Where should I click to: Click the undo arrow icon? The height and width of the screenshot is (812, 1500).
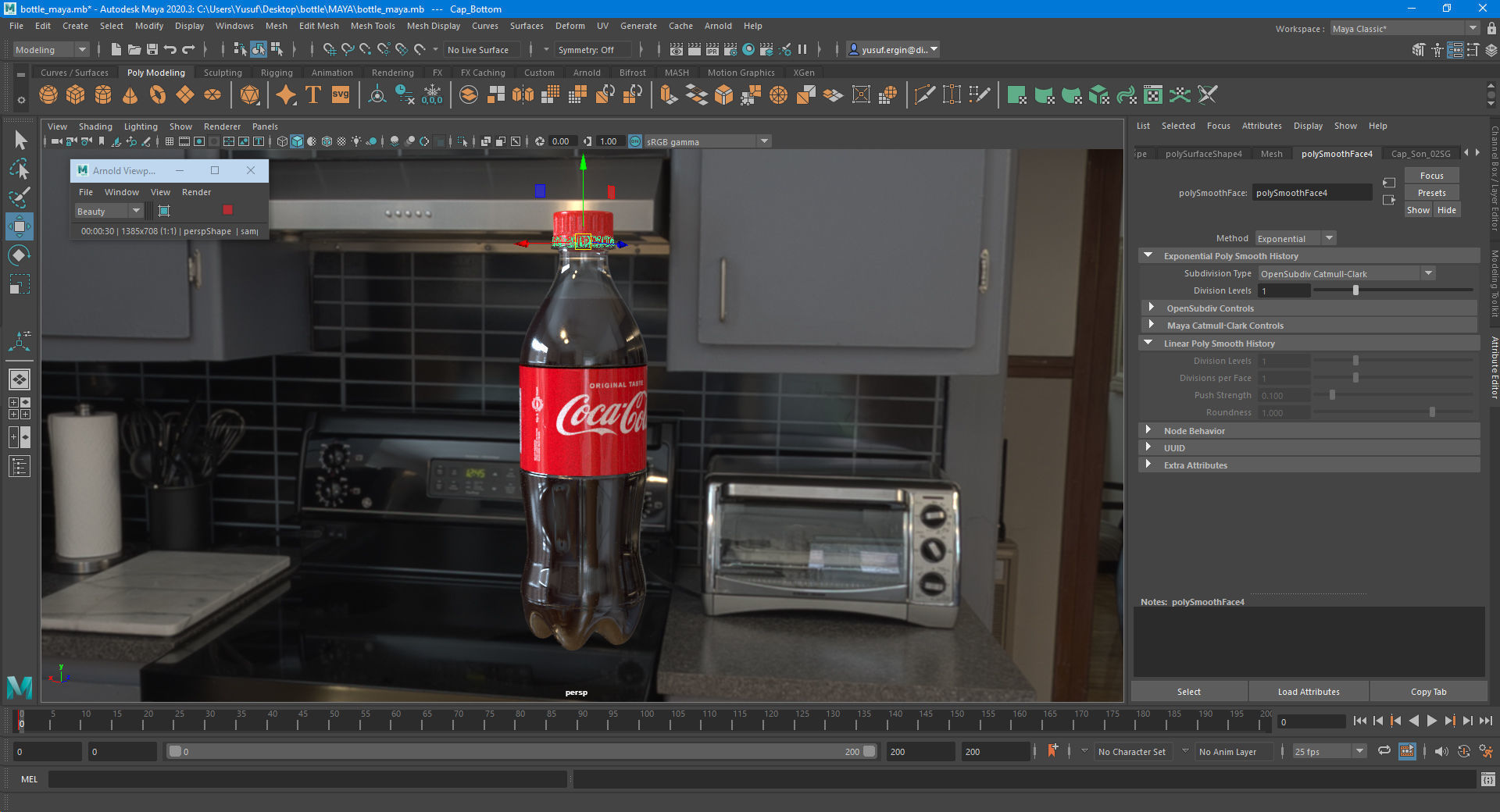click(x=170, y=49)
